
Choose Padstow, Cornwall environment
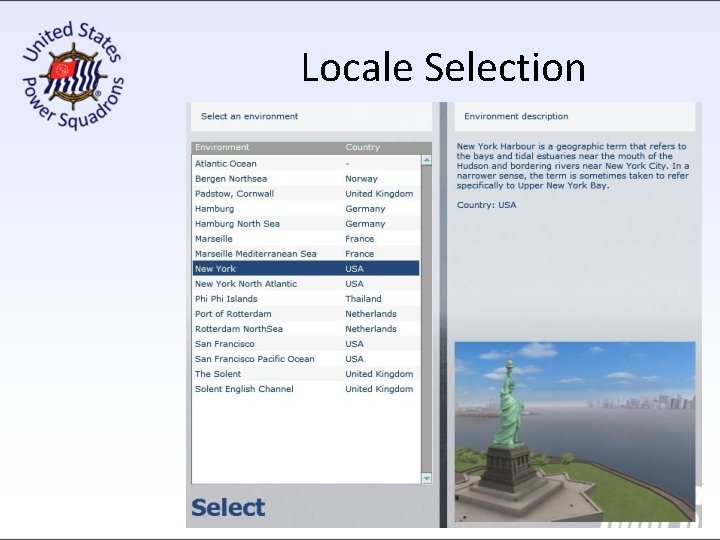306,194
